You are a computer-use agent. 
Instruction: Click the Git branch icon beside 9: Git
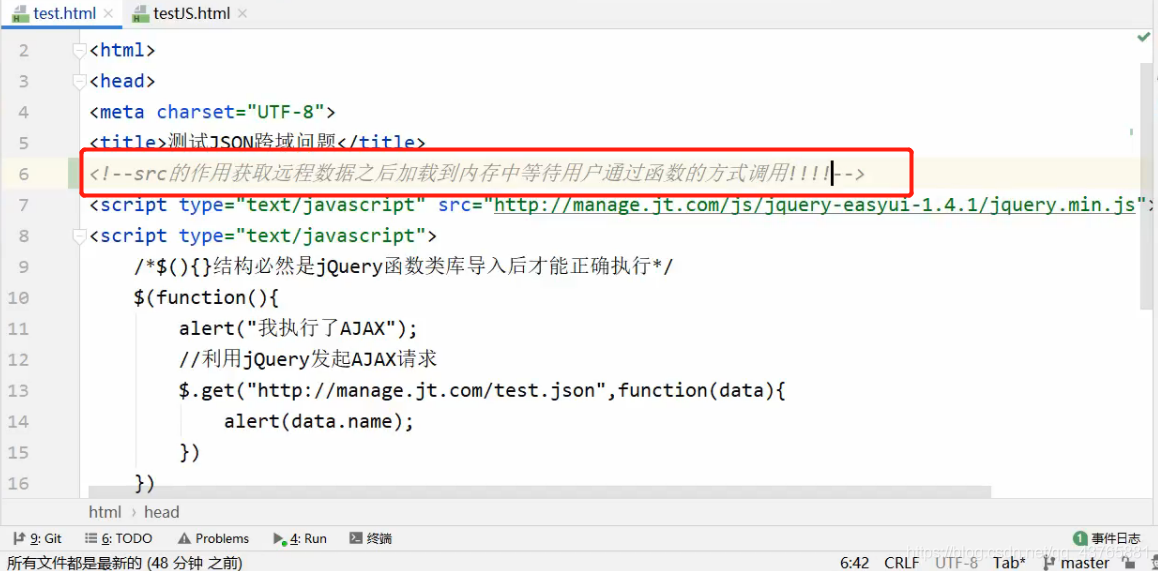(19, 538)
